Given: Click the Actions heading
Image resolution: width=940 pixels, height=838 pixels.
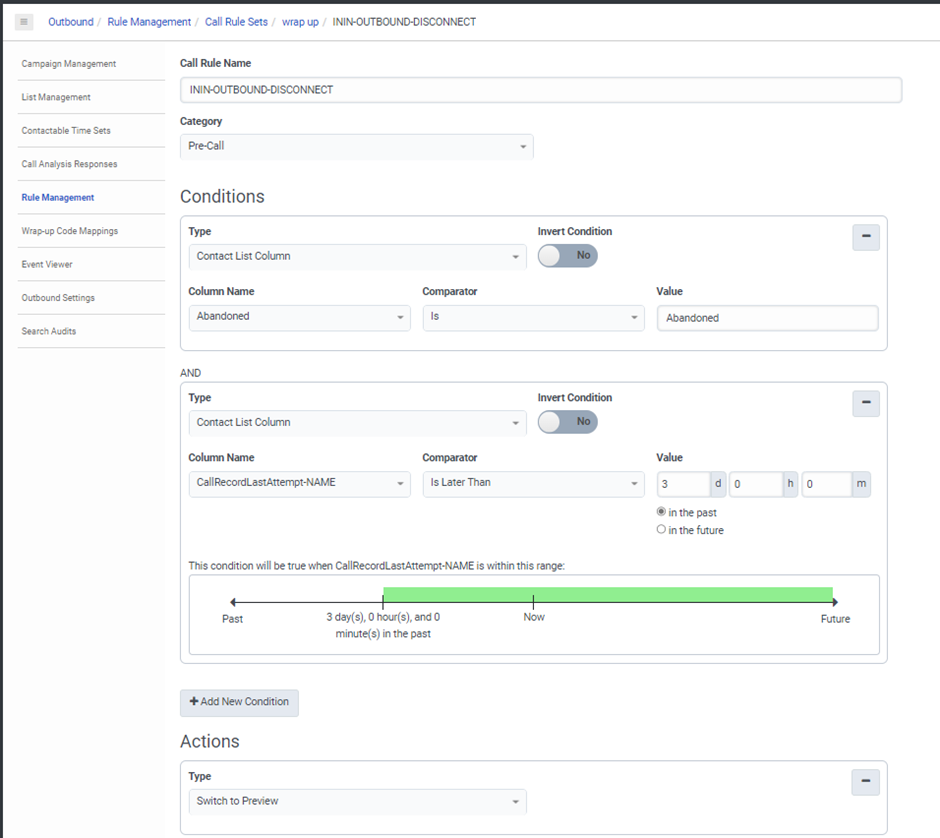Looking at the screenshot, I should [x=210, y=741].
